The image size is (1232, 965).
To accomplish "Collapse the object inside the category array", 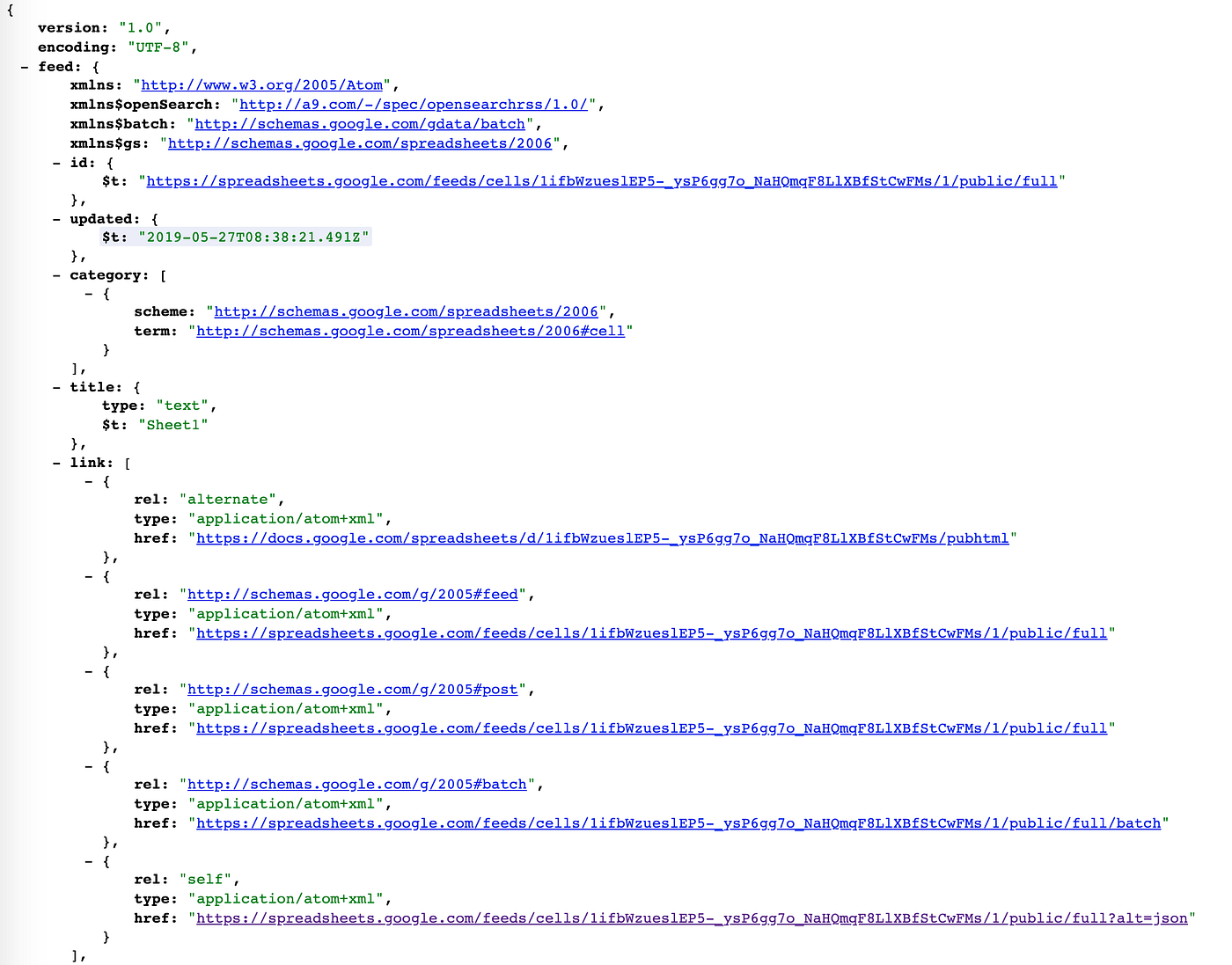I will click(x=89, y=294).
